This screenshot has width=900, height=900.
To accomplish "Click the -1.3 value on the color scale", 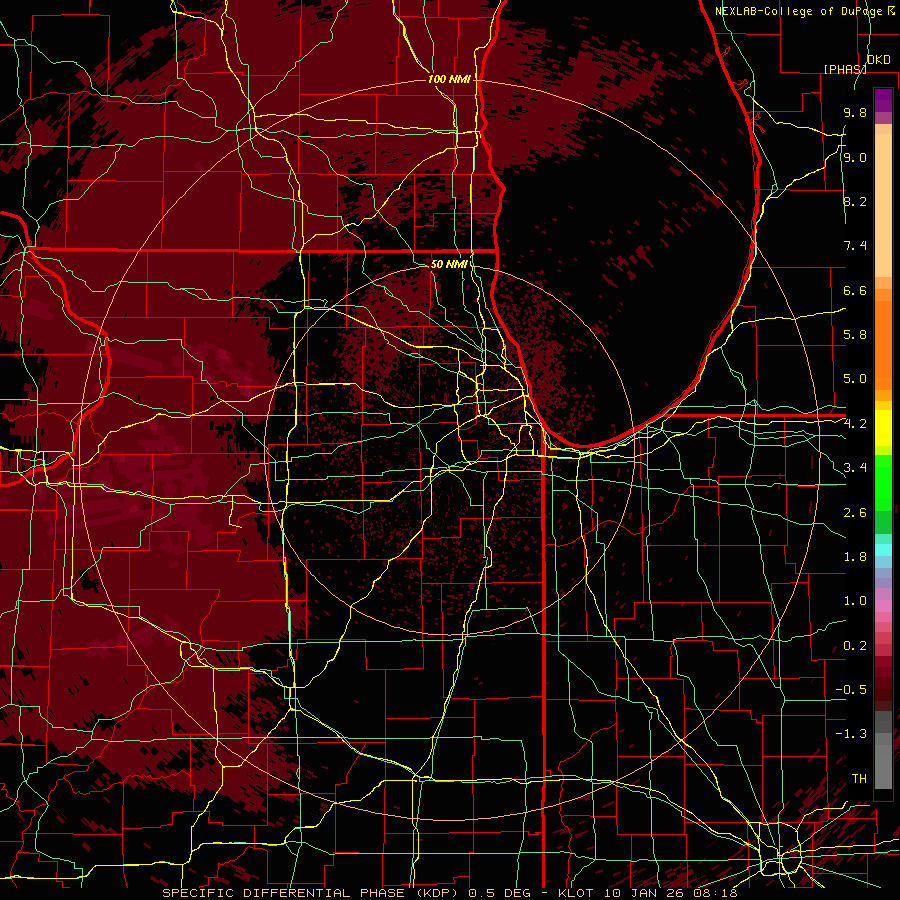I will point(851,734).
